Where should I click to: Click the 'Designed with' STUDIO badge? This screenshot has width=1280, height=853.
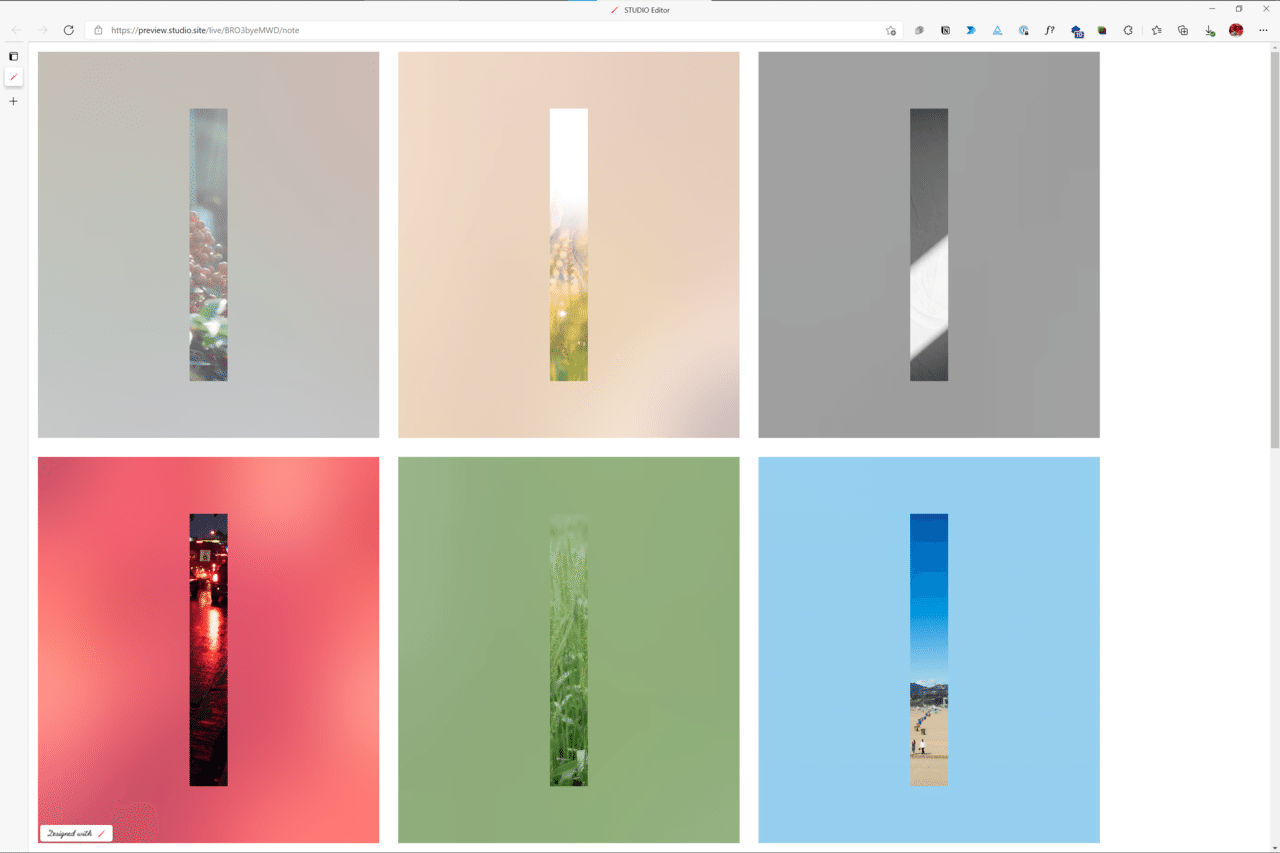pyautogui.click(x=76, y=833)
